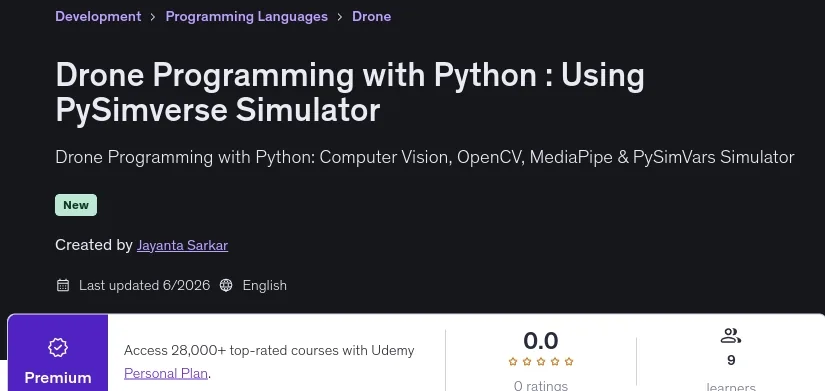This screenshot has width=825, height=391.
Task: Click the calendar icon beside Last updated
Action: pyautogui.click(x=63, y=286)
